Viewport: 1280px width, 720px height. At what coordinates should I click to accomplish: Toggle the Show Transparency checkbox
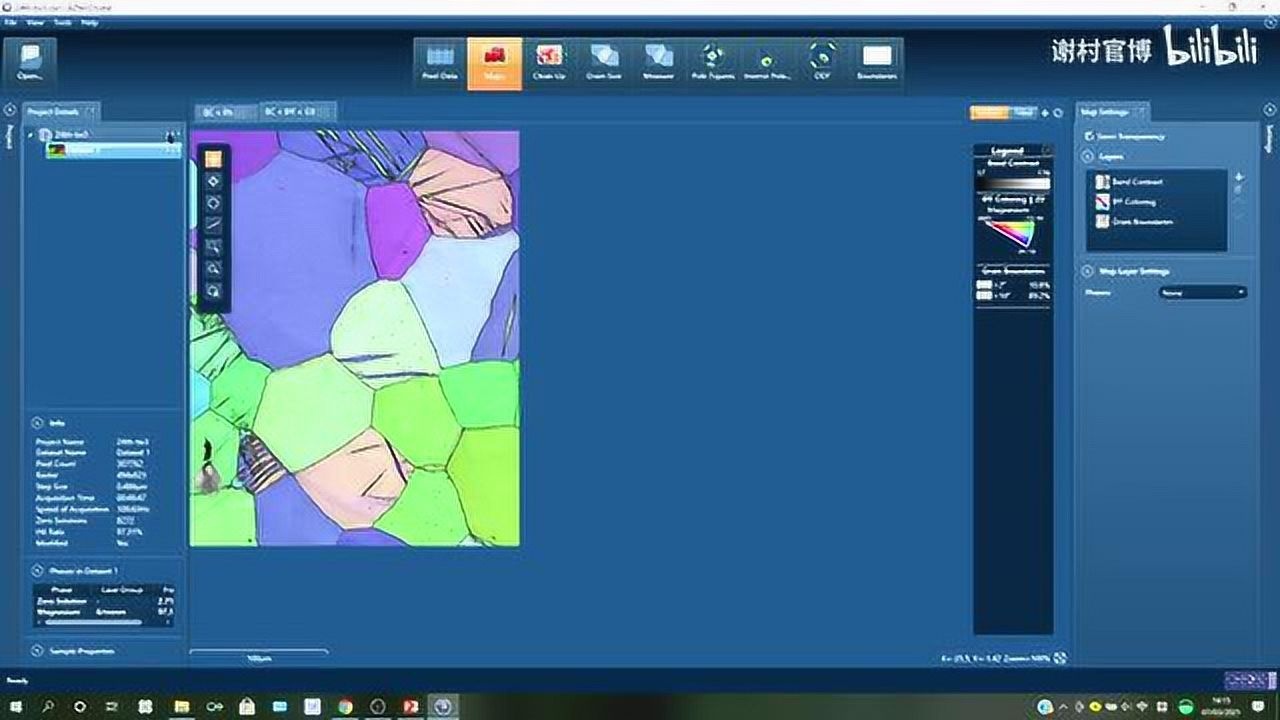(x=1089, y=136)
